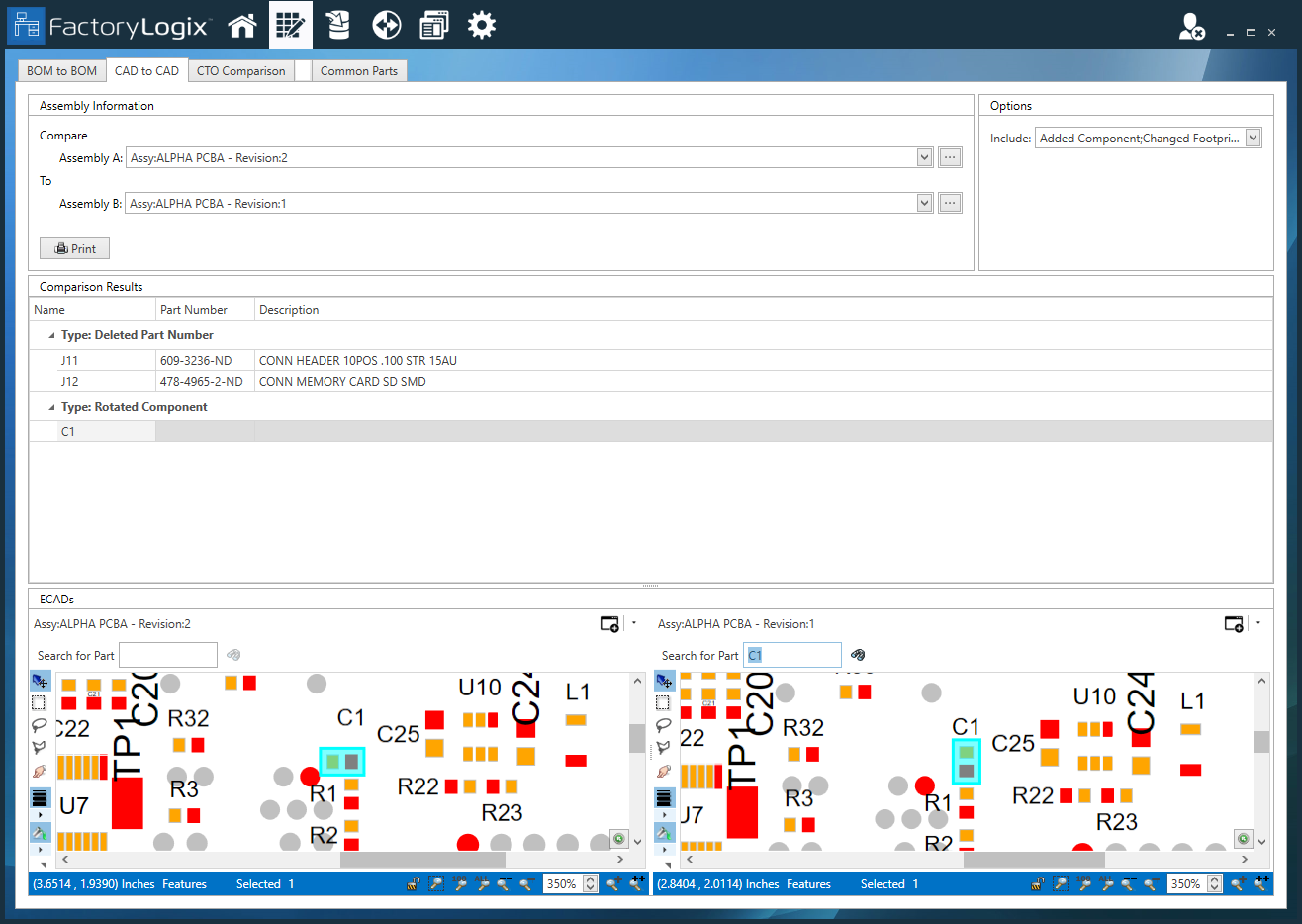This screenshot has width=1302, height=924.
Task: Choose lasso selection tool in right ECAD viewer
Action: click(664, 726)
